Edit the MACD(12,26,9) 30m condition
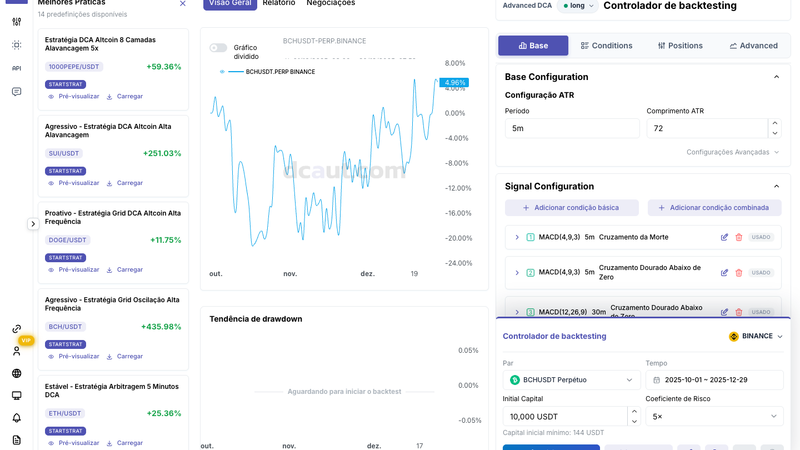Image resolution: width=800 pixels, height=450 pixels. coord(724,312)
